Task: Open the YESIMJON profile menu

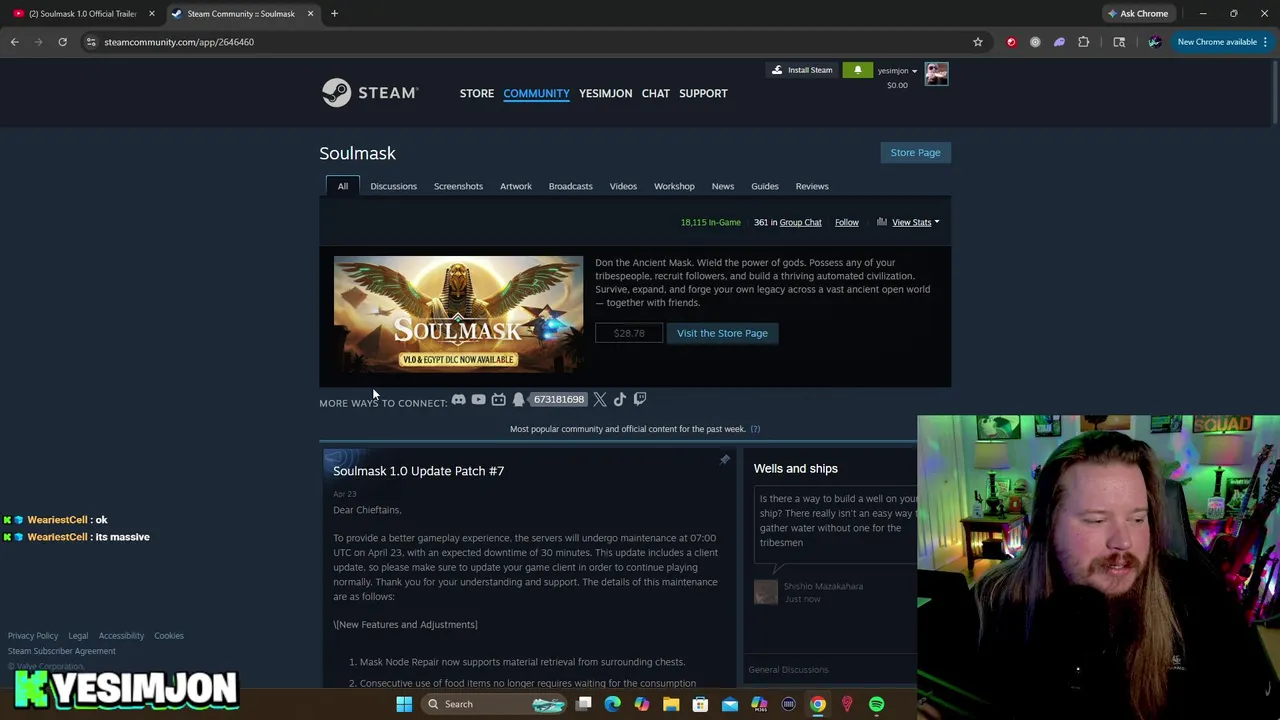Action: click(x=605, y=93)
